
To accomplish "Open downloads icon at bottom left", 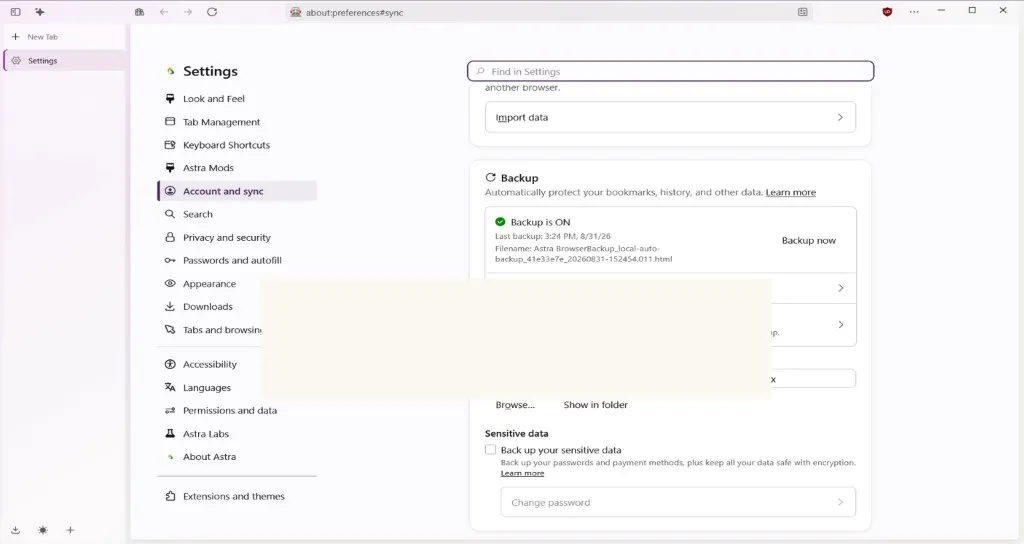I will [16, 530].
